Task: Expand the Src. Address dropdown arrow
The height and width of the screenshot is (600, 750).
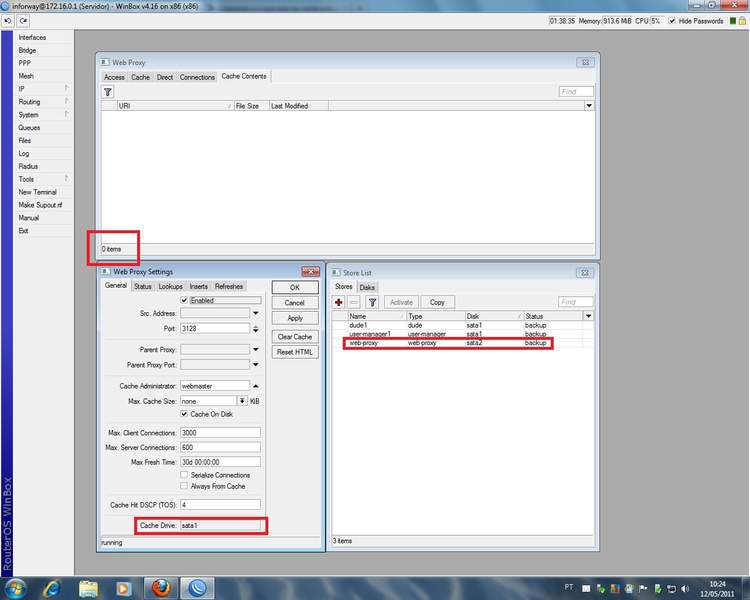Action: pyautogui.click(x=256, y=313)
